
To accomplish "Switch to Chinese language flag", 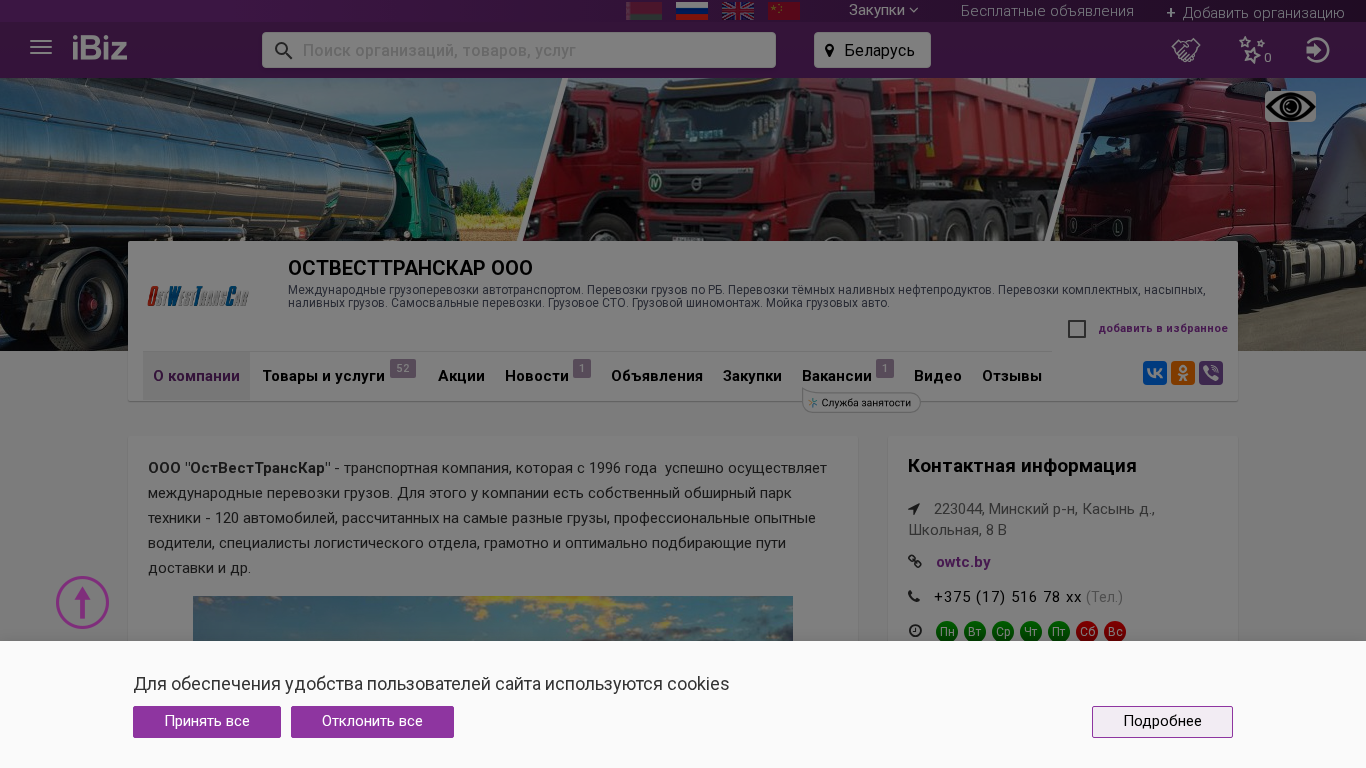I will tap(784, 11).
